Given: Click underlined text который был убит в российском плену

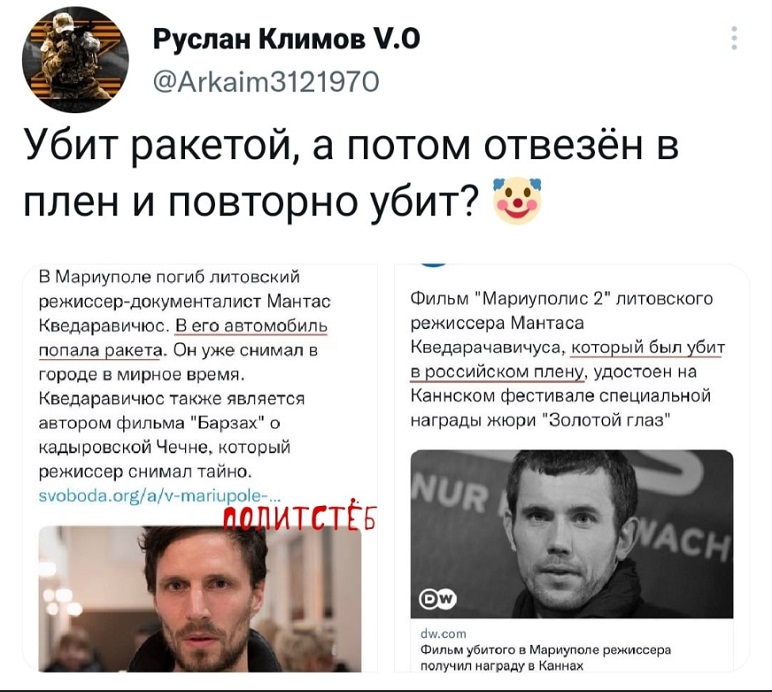Looking at the screenshot, I should click(568, 360).
